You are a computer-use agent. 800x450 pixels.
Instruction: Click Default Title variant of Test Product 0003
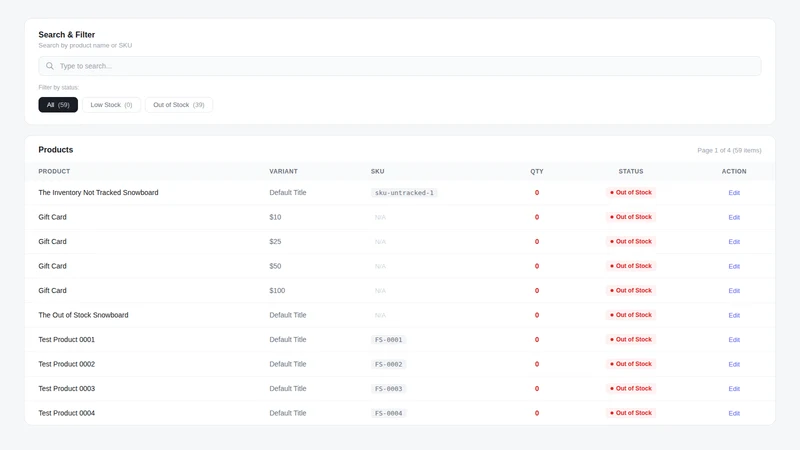[x=288, y=388]
